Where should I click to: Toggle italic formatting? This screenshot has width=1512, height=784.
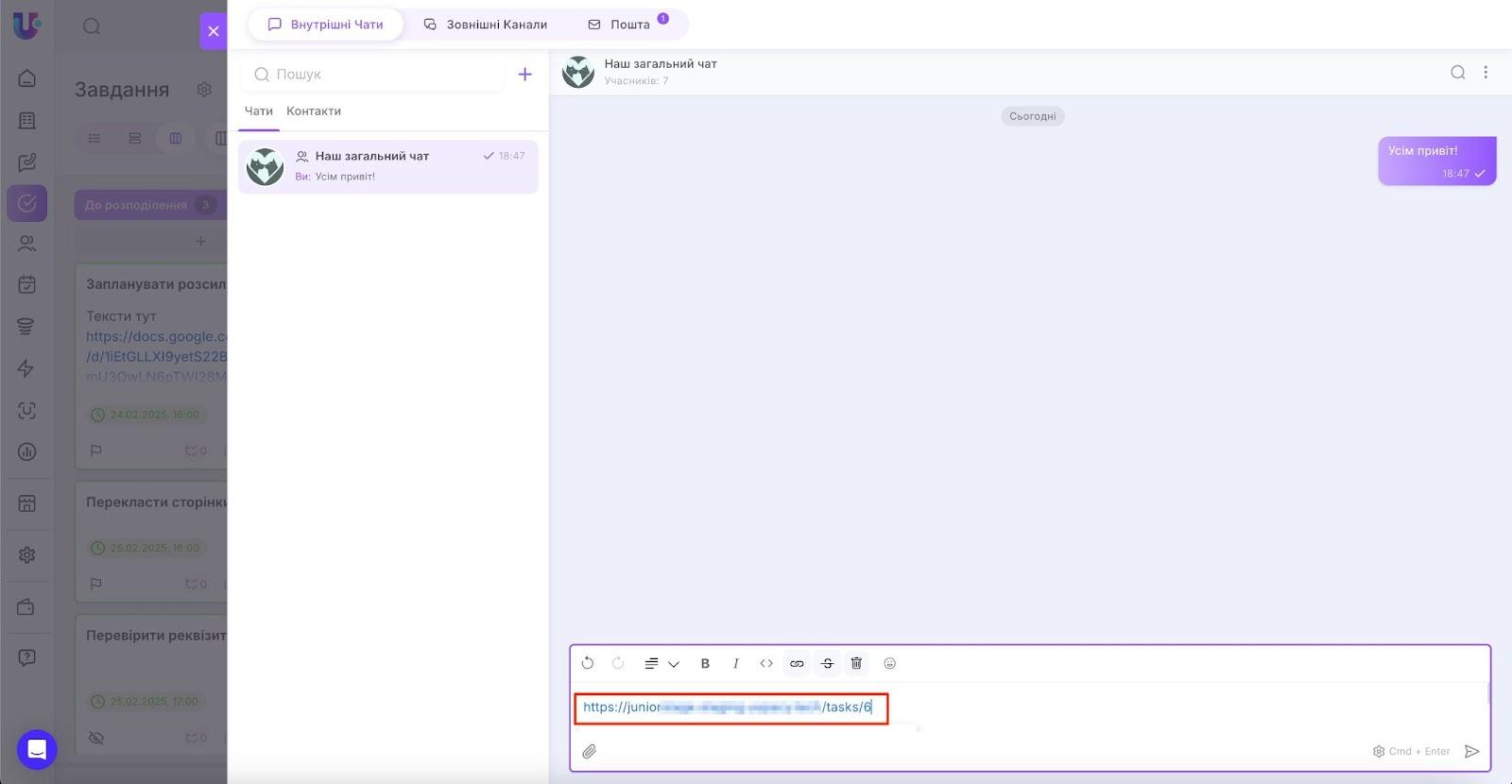click(x=735, y=663)
